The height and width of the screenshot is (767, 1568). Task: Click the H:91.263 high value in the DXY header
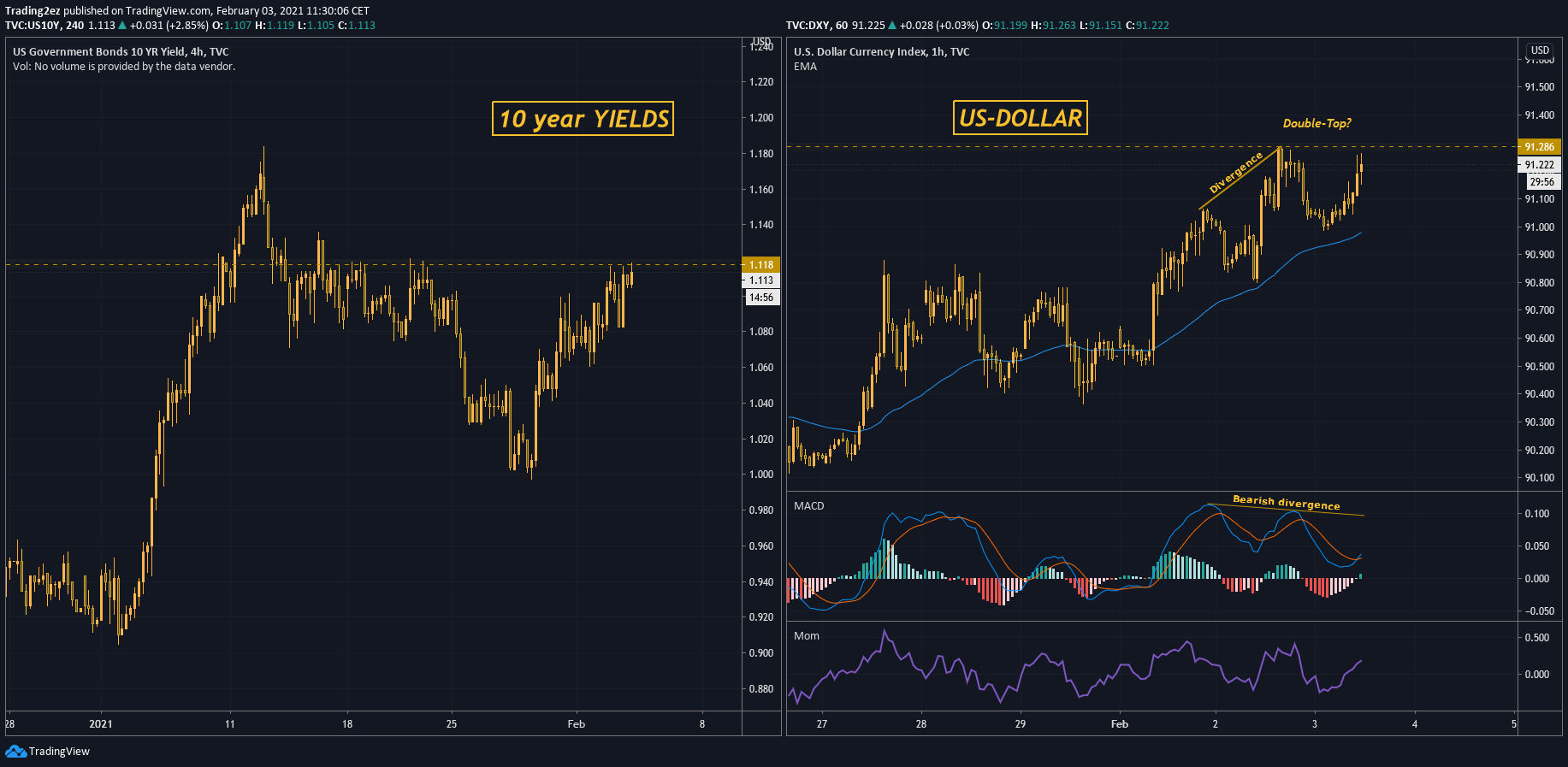(1053, 26)
